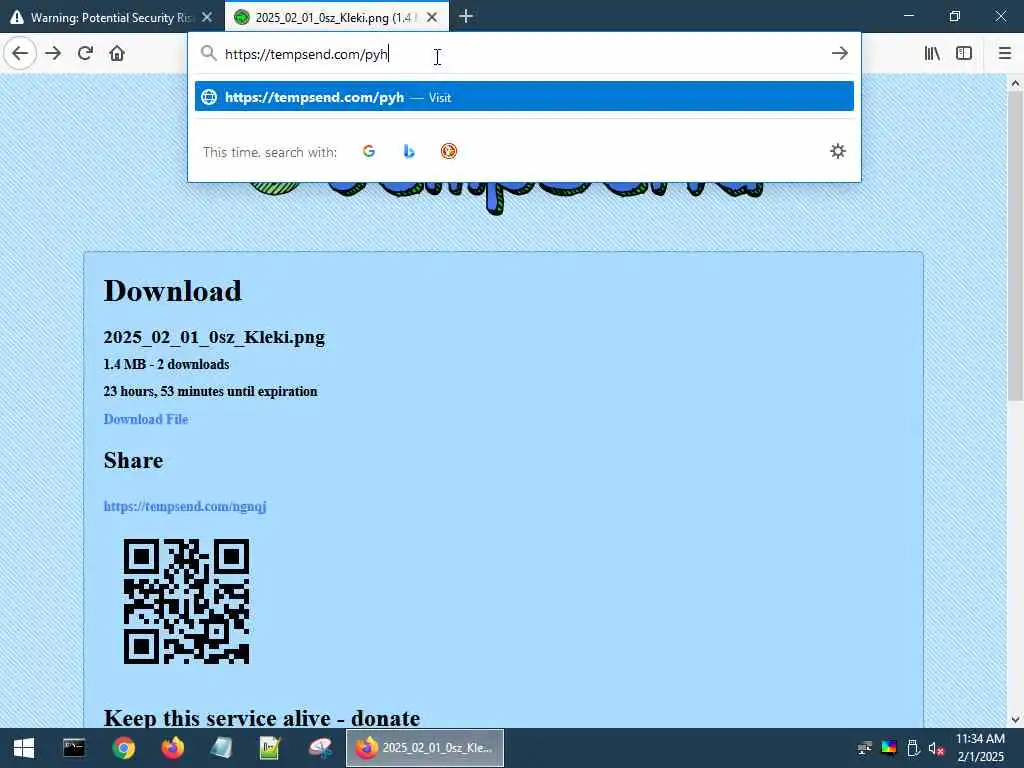Click 'Keep this service alive - donate' heading
The image size is (1024, 768).
pos(262,718)
